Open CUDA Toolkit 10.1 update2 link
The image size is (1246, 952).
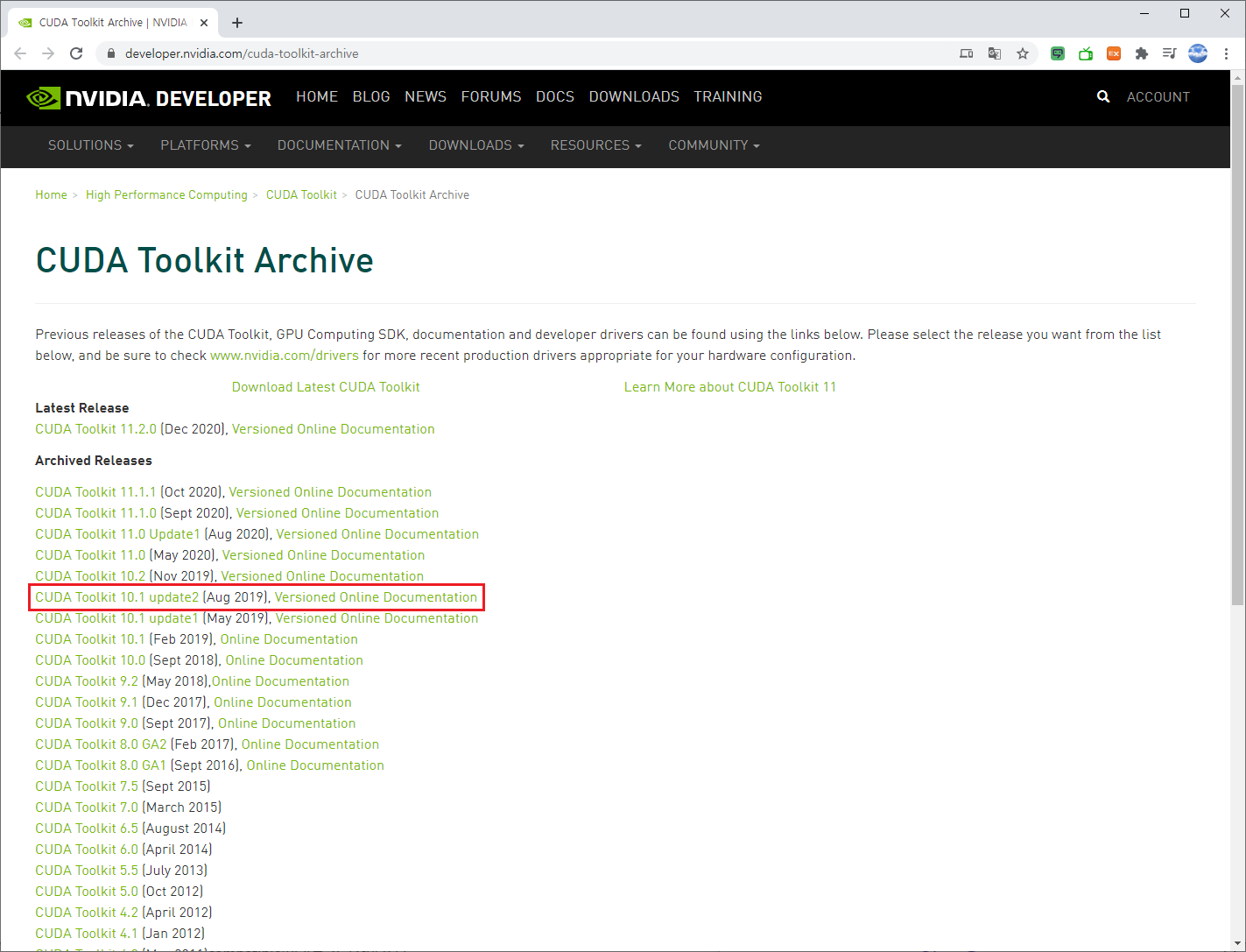117,597
